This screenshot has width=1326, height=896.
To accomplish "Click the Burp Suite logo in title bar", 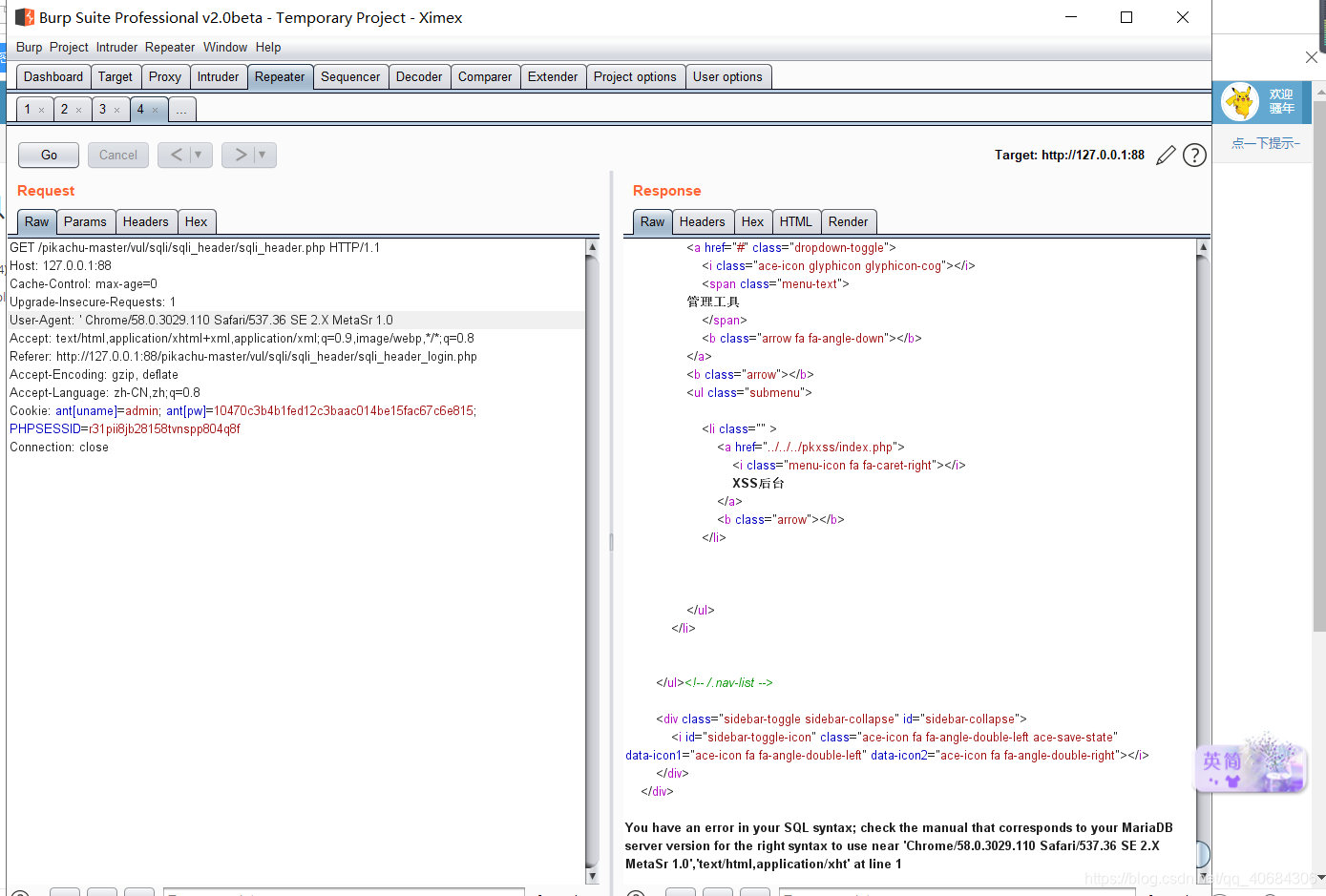I will [25, 17].
